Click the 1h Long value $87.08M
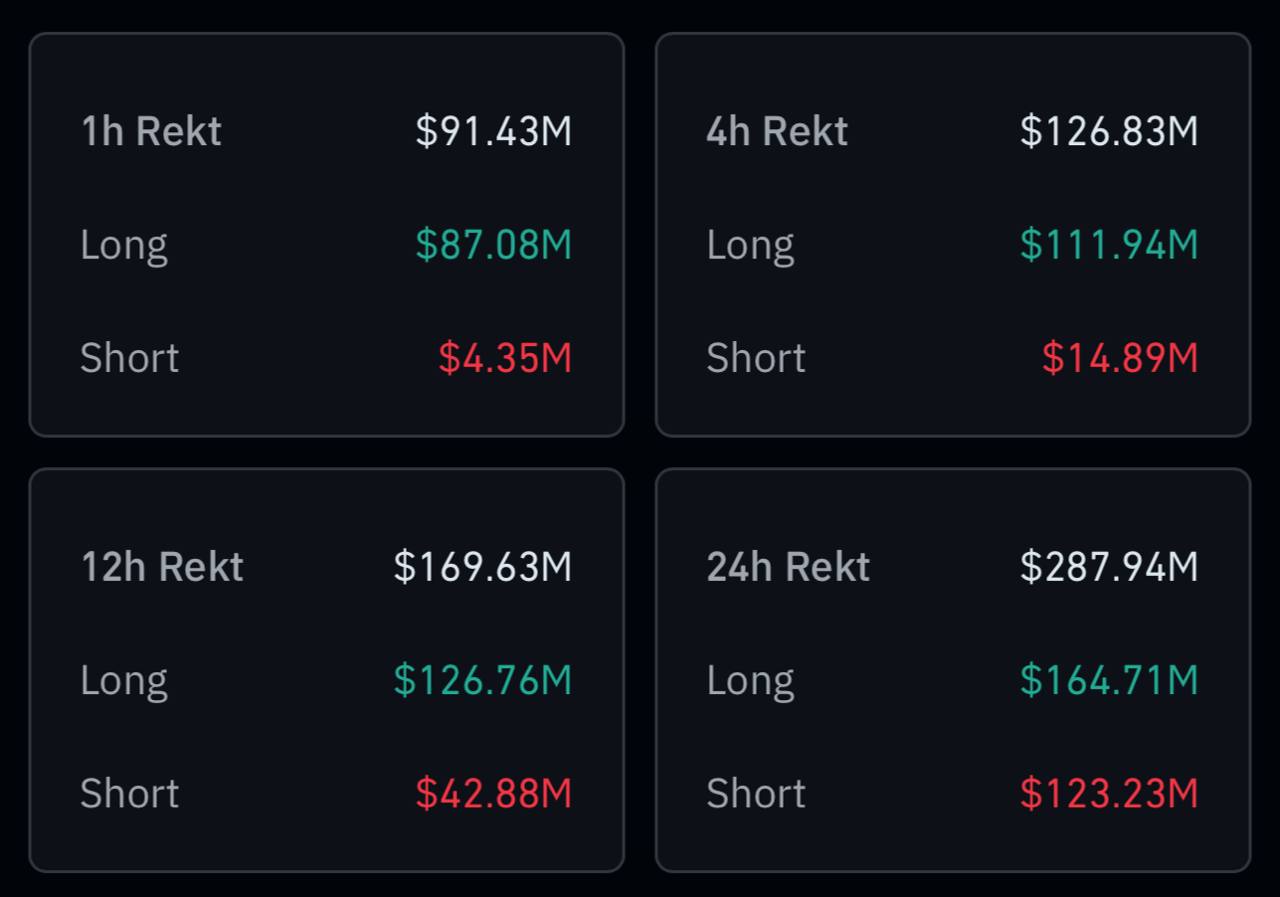The width and height of the screenshot is (1280, 897). click(x=493, y=245)
